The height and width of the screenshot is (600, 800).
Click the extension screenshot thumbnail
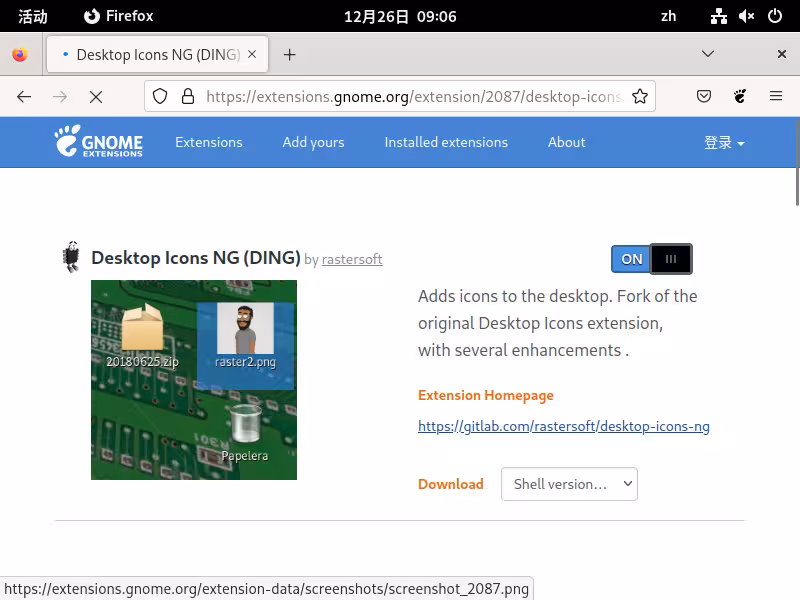(x=194, y=380)
